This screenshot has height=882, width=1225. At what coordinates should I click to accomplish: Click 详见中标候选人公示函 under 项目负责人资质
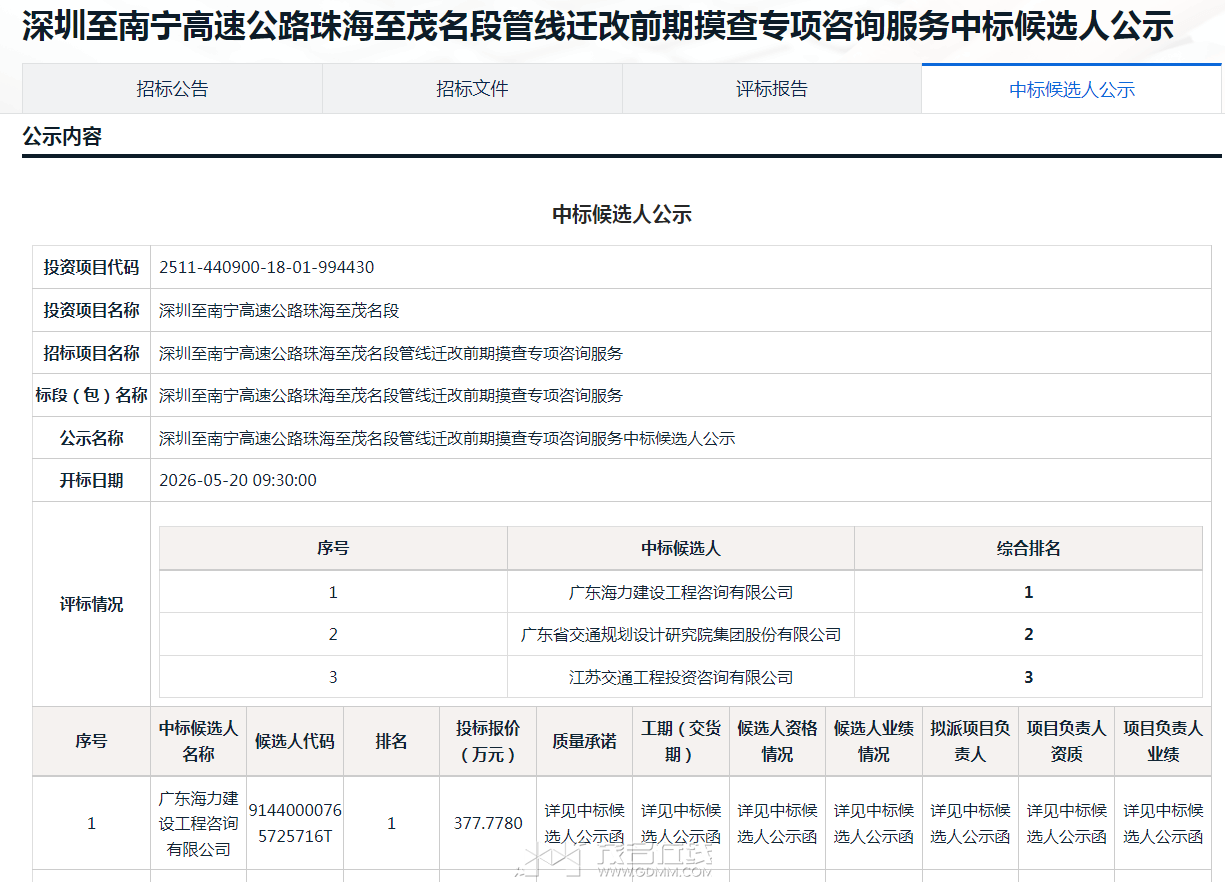click(1066, 823)
